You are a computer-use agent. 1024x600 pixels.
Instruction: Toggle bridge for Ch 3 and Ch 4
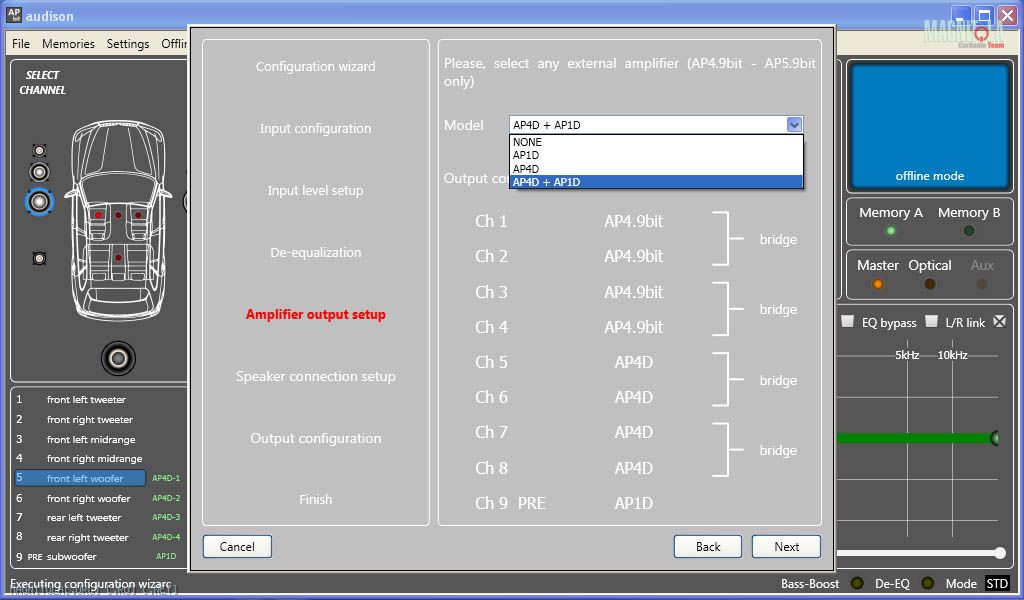coord(778,309)
